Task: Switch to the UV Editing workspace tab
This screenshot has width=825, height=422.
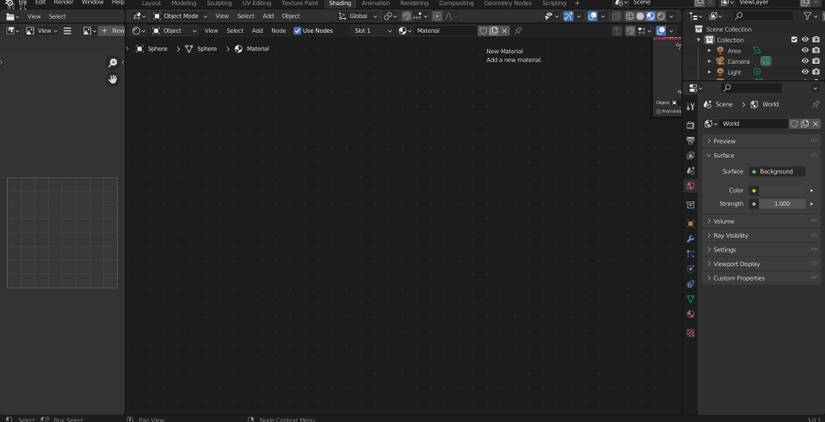Action: tap(256, 3)
